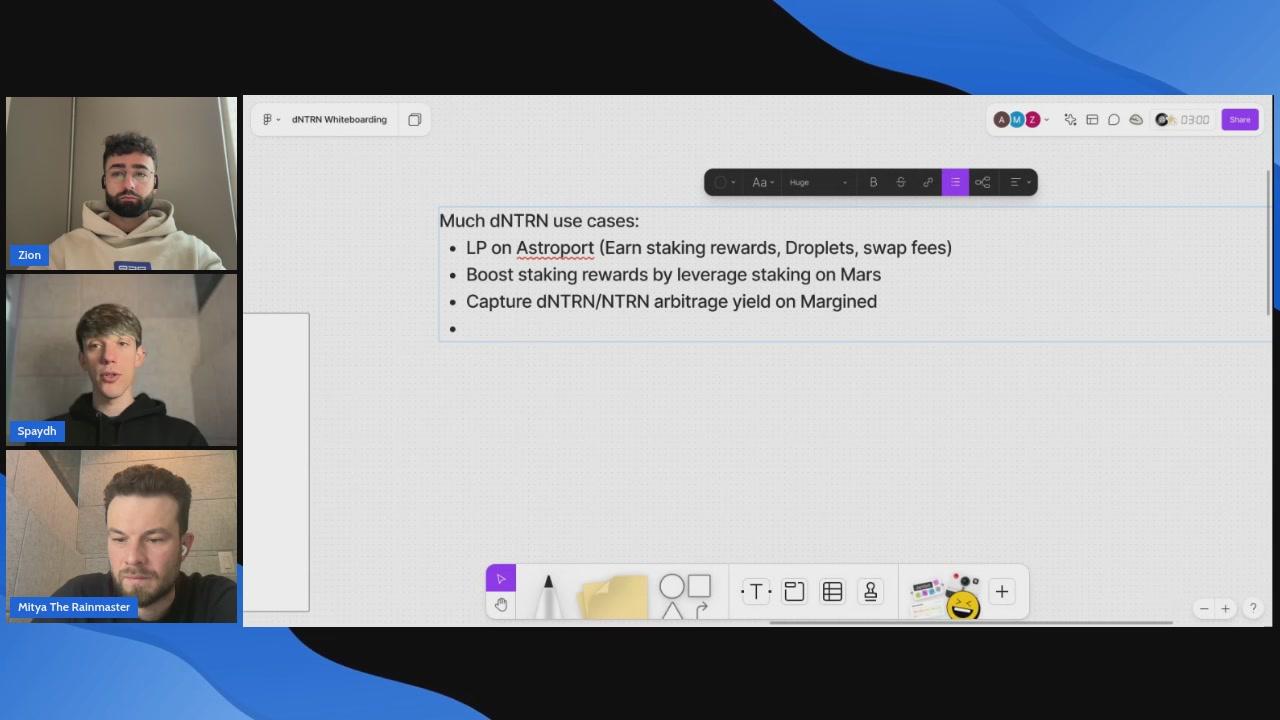Open the pages panel icon
1280x720 pixels.
[x=414, y=119]
